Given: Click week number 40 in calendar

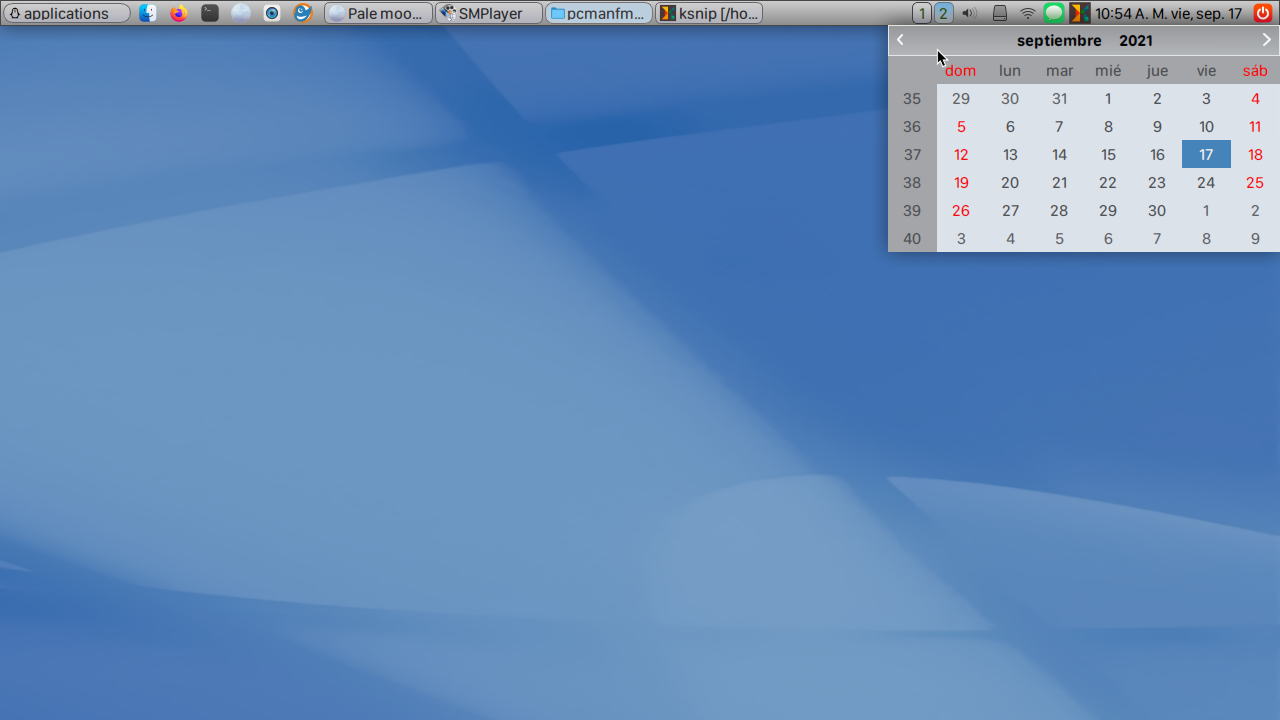Looking at the screenshot, I should pyautogui.click(x=912, y=238).
